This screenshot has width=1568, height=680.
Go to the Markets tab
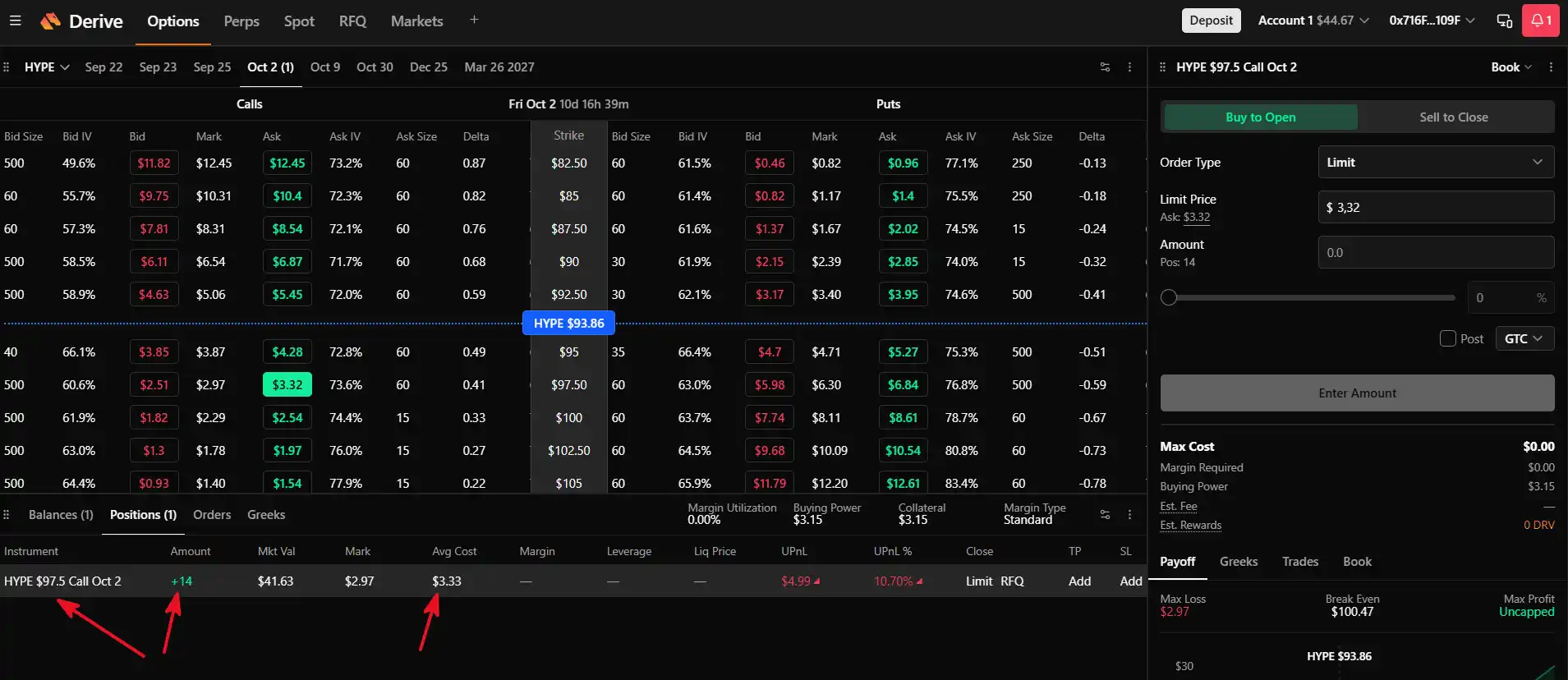[417, 21]
